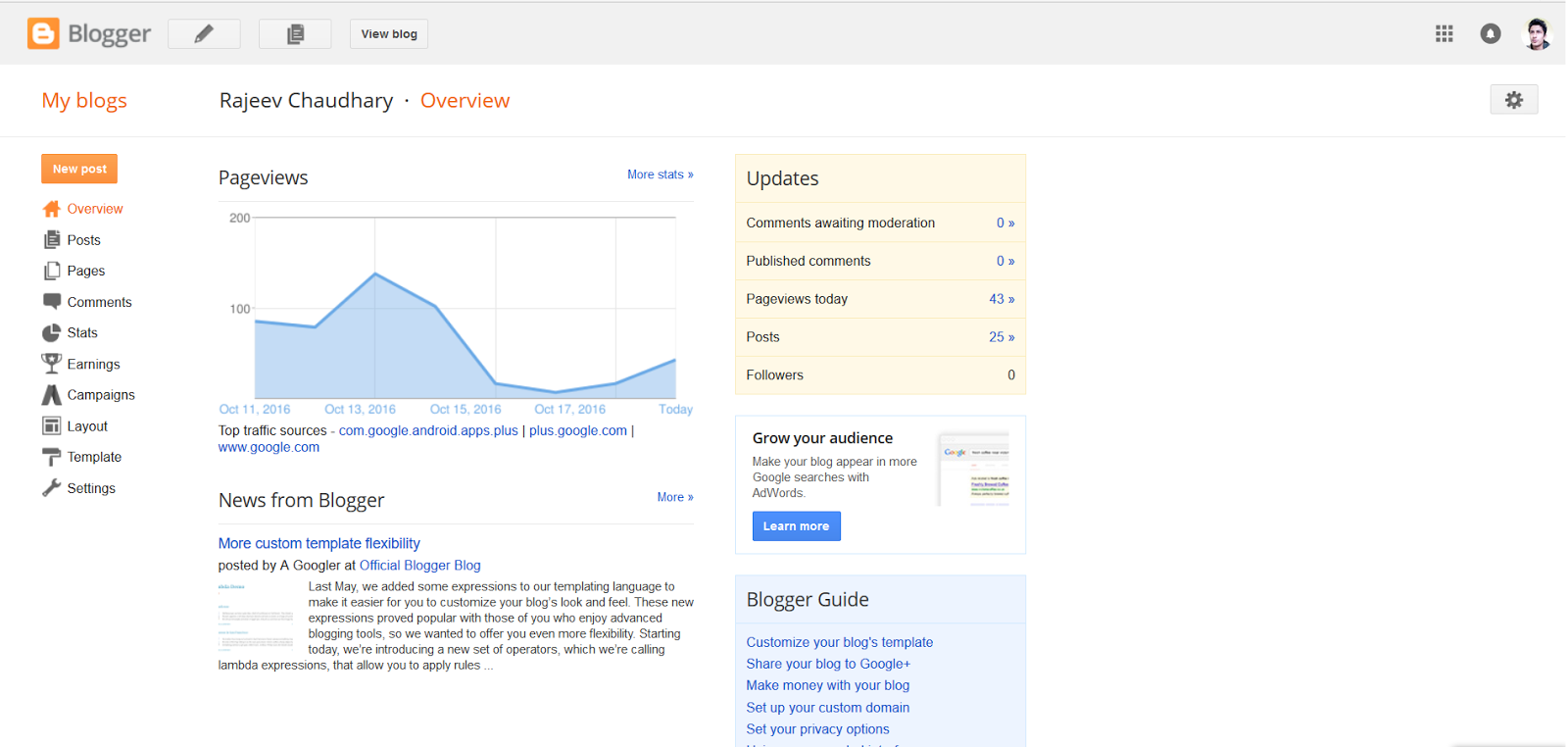Open Share your blog to Google+
This screenshot has height=747, width=1568.
[x=828, y=664]
